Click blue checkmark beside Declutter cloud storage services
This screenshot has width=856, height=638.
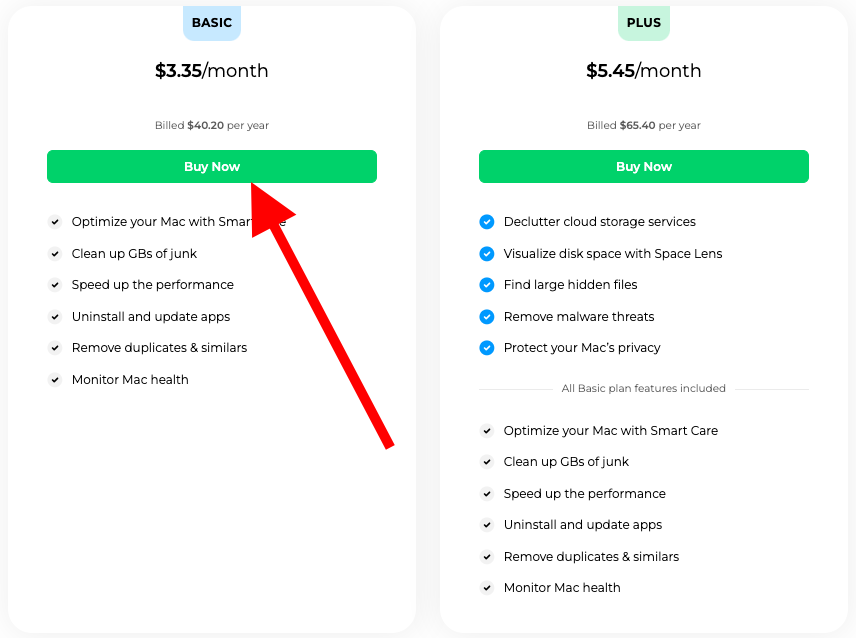[487, 222]
